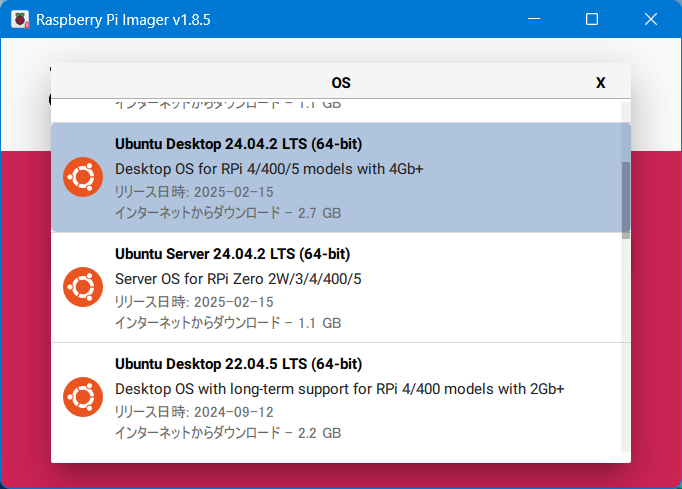Screen dimensions: 682x489
Task: Click the OS dialog header title
Action: (341, 83)
